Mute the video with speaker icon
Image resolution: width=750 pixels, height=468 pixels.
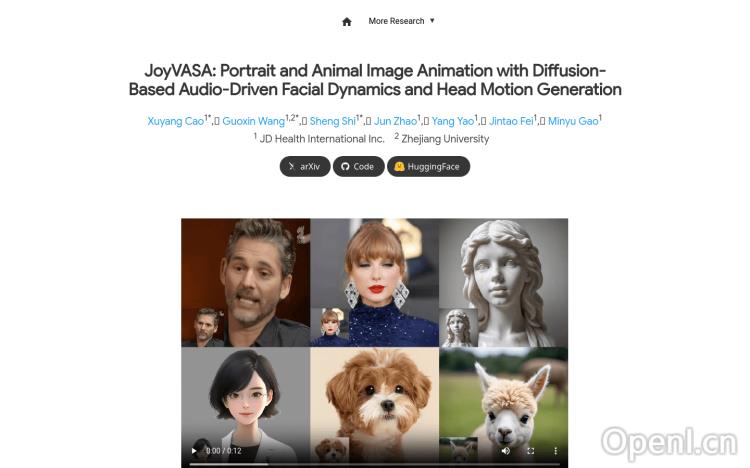(x=505, y=451)
